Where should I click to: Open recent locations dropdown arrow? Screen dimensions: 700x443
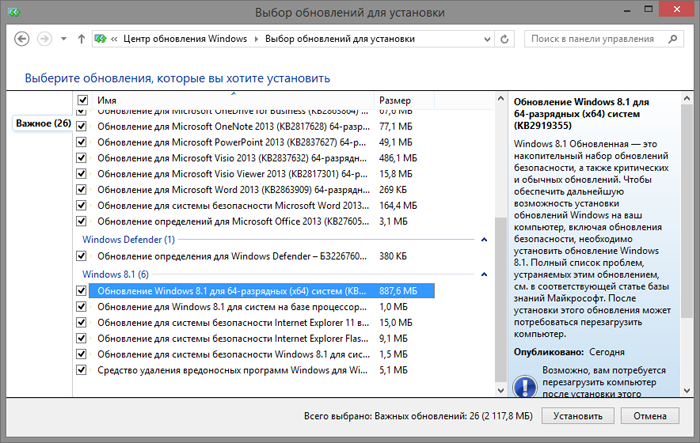(64, 39)
